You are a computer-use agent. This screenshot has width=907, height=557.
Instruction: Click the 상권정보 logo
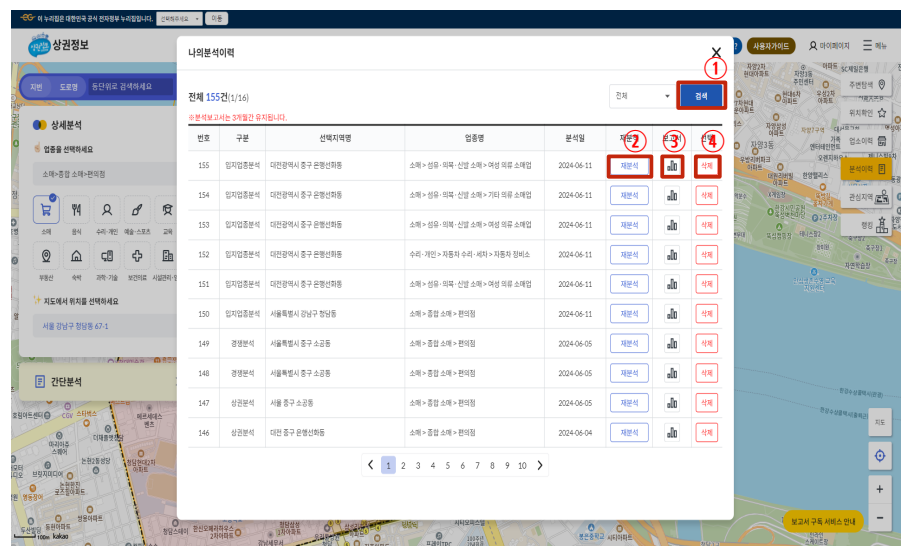click(59, 45)
